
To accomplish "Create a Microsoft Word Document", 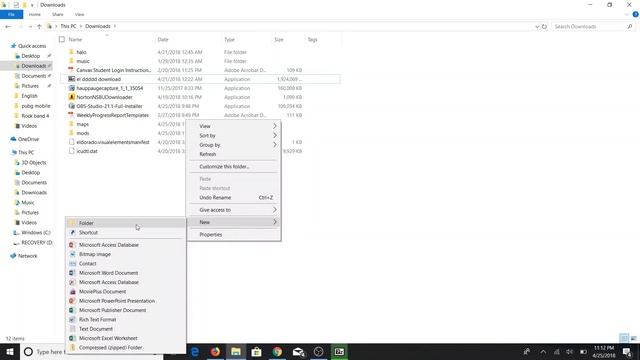I will [x=125, y=273].
